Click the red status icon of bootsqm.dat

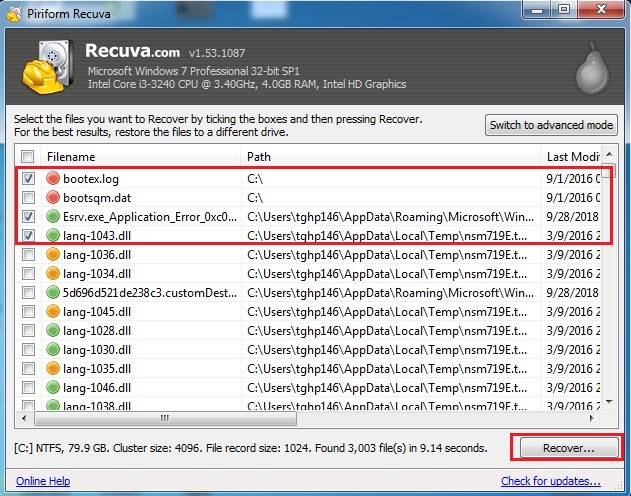click(x=53, y=198)
